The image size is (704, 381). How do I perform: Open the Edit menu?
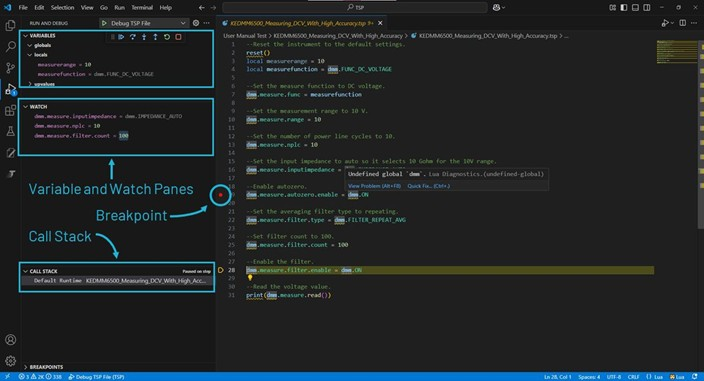[x=39, y=8]
